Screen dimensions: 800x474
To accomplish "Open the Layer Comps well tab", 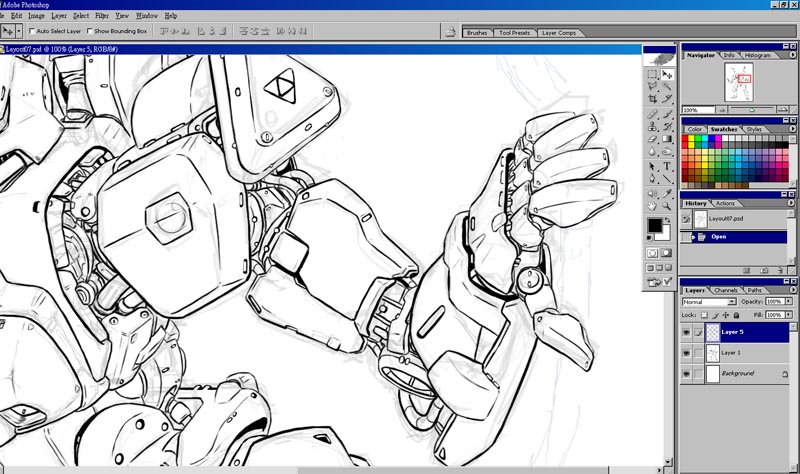I will (559, 33).
